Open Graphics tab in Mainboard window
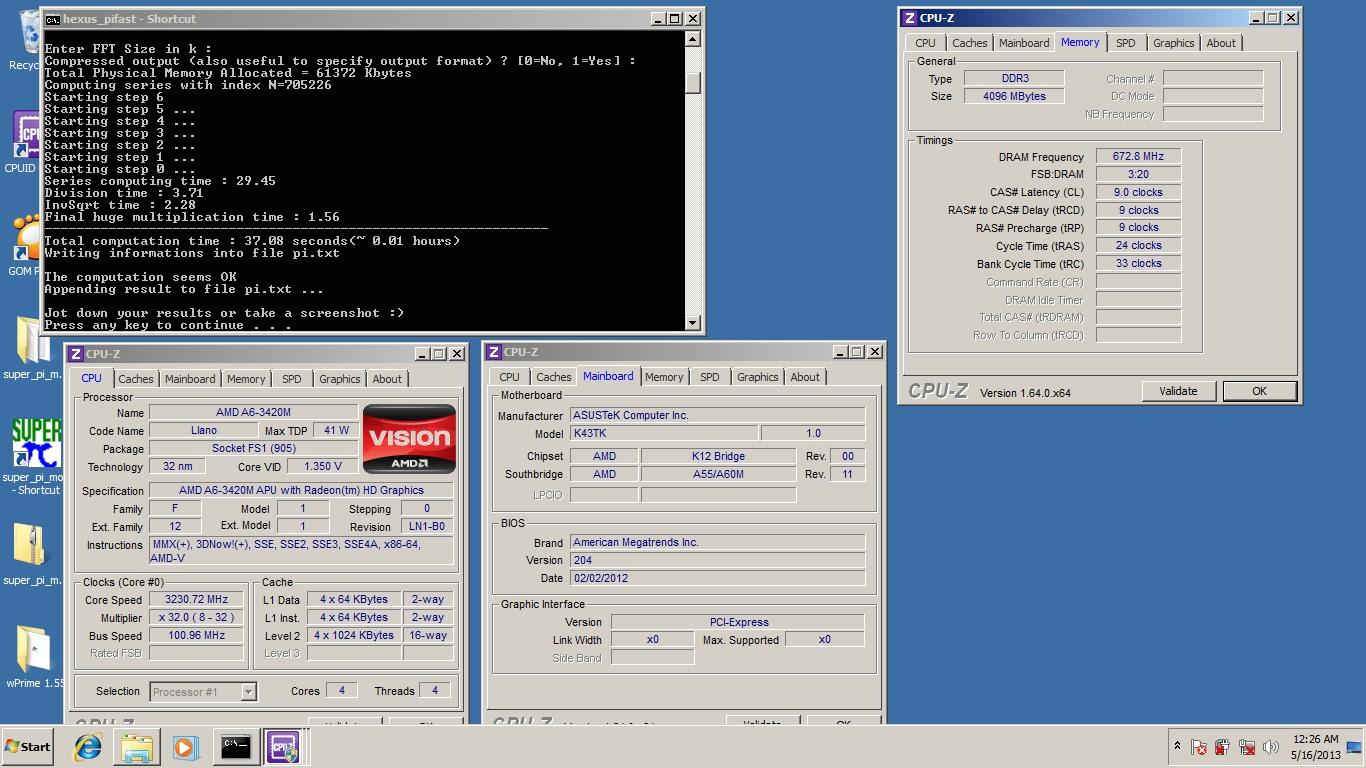This screenshot has width=1366, height=768. [x=757, y=377]
